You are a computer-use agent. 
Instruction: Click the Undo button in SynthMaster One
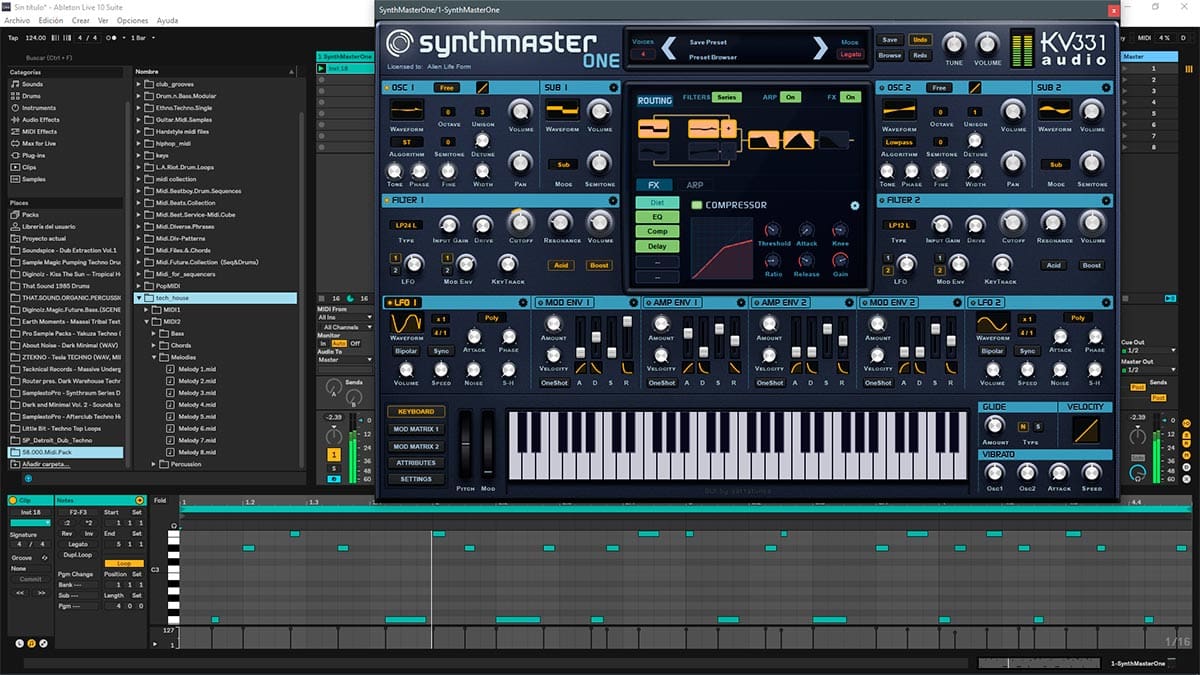coord(920,40)
